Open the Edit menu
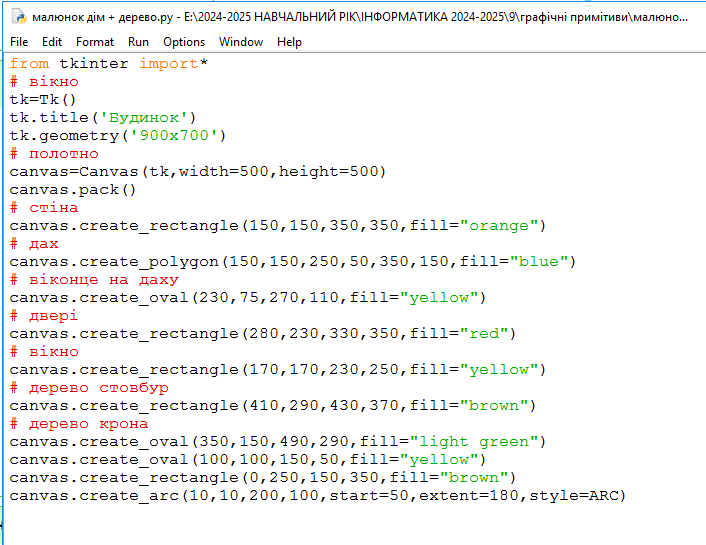This screenshot has width=706, height=545. tap(52, 42)
